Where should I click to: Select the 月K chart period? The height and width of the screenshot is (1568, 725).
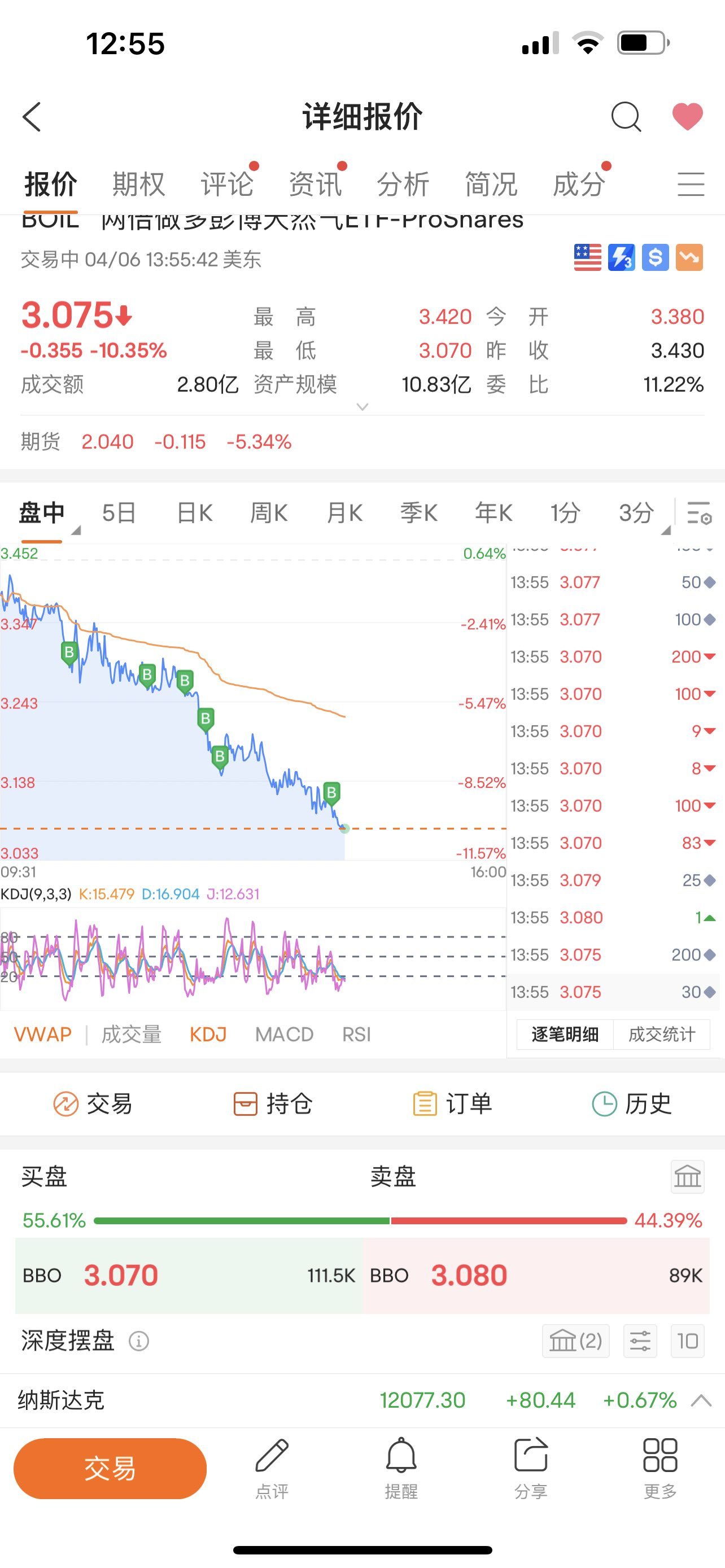[x=344, y=513]
